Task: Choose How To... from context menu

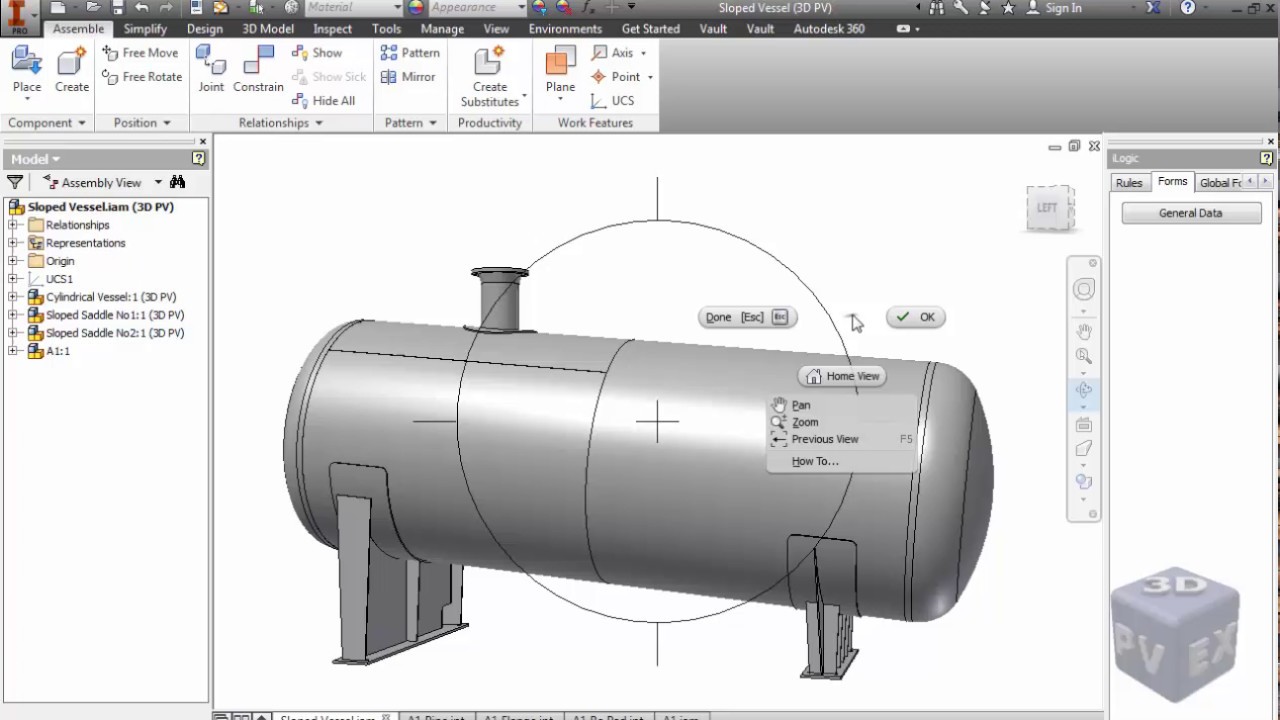Action: point(815,461)
